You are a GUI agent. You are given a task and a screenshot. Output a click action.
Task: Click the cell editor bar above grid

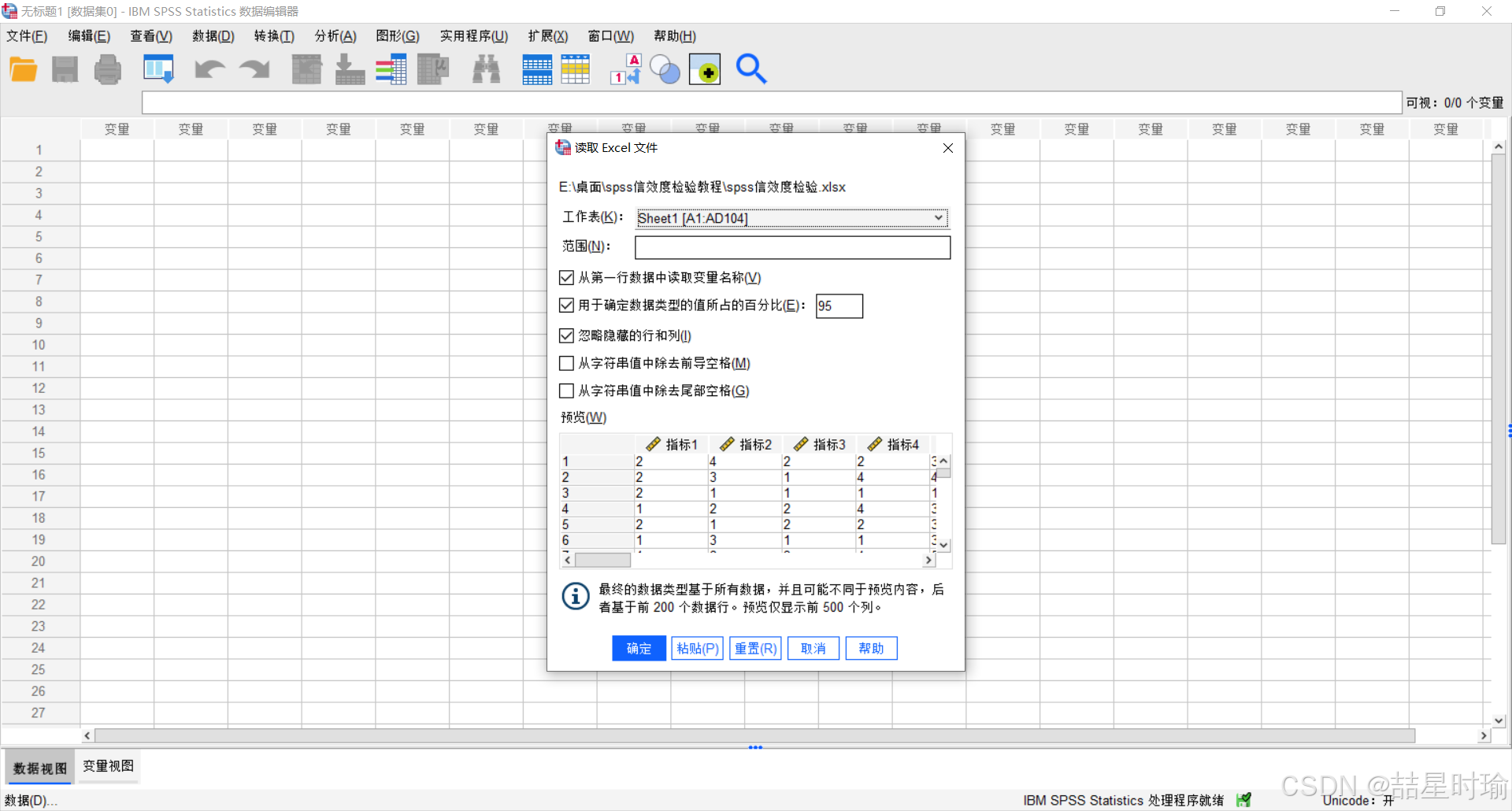pyautogui.click(x=771, y=103)
